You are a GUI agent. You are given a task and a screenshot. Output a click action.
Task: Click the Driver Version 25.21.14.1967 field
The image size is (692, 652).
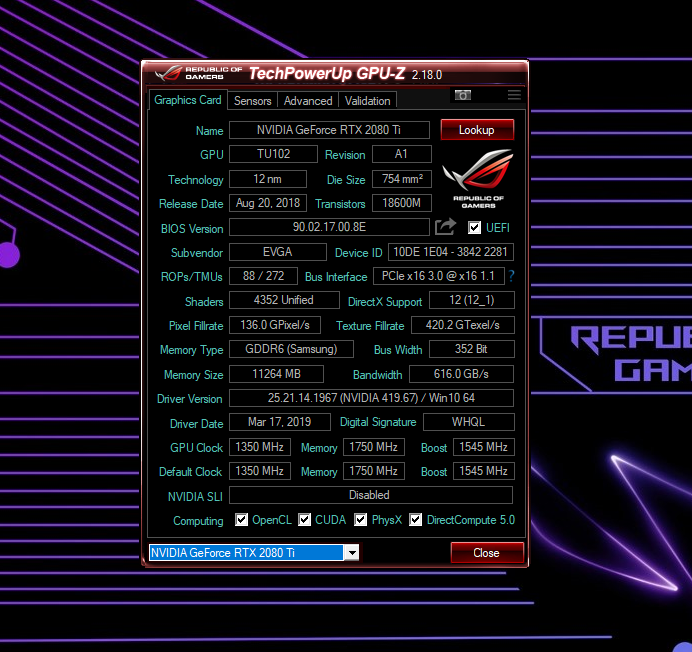pyautogui.click(x=371, y=398)
